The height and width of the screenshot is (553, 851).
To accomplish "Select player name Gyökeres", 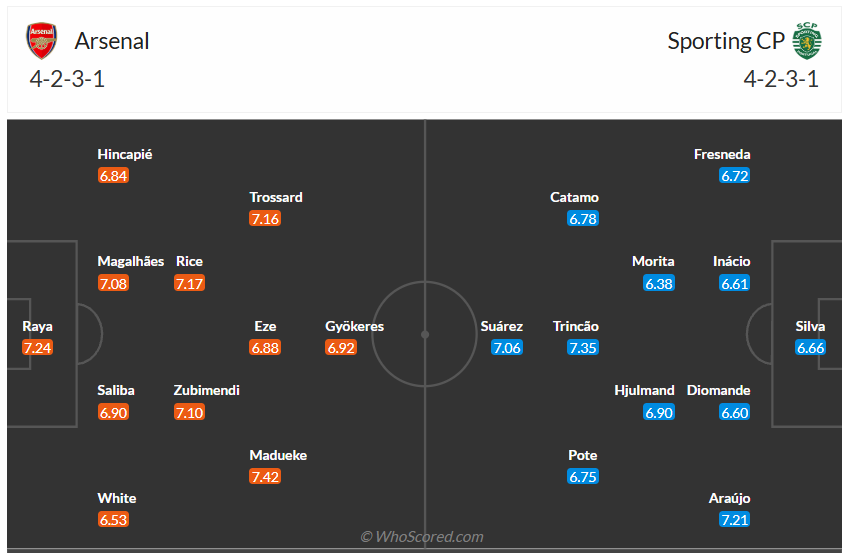I will click(354, 326).
